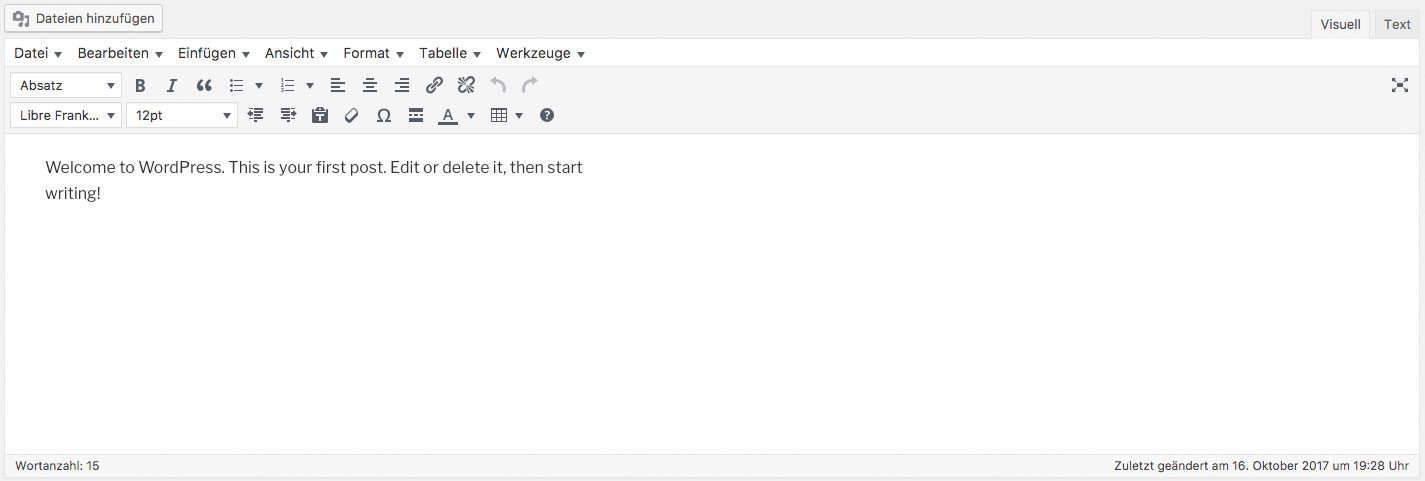This screenshot has height=481, width=1425.
Task: Open the Tabelle menu
Action: (x=451, y=53)
